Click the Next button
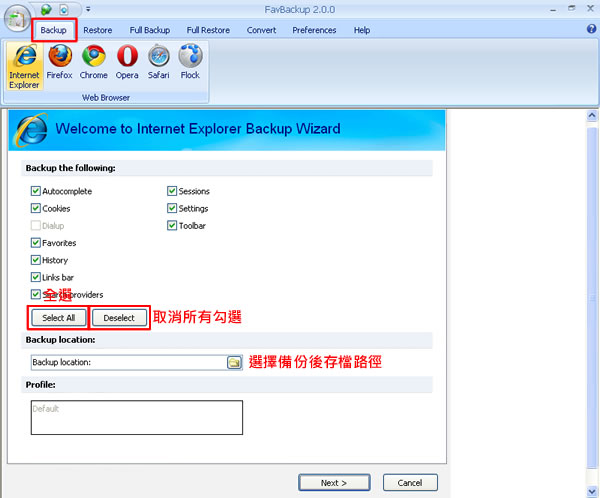 click(334, 483)
